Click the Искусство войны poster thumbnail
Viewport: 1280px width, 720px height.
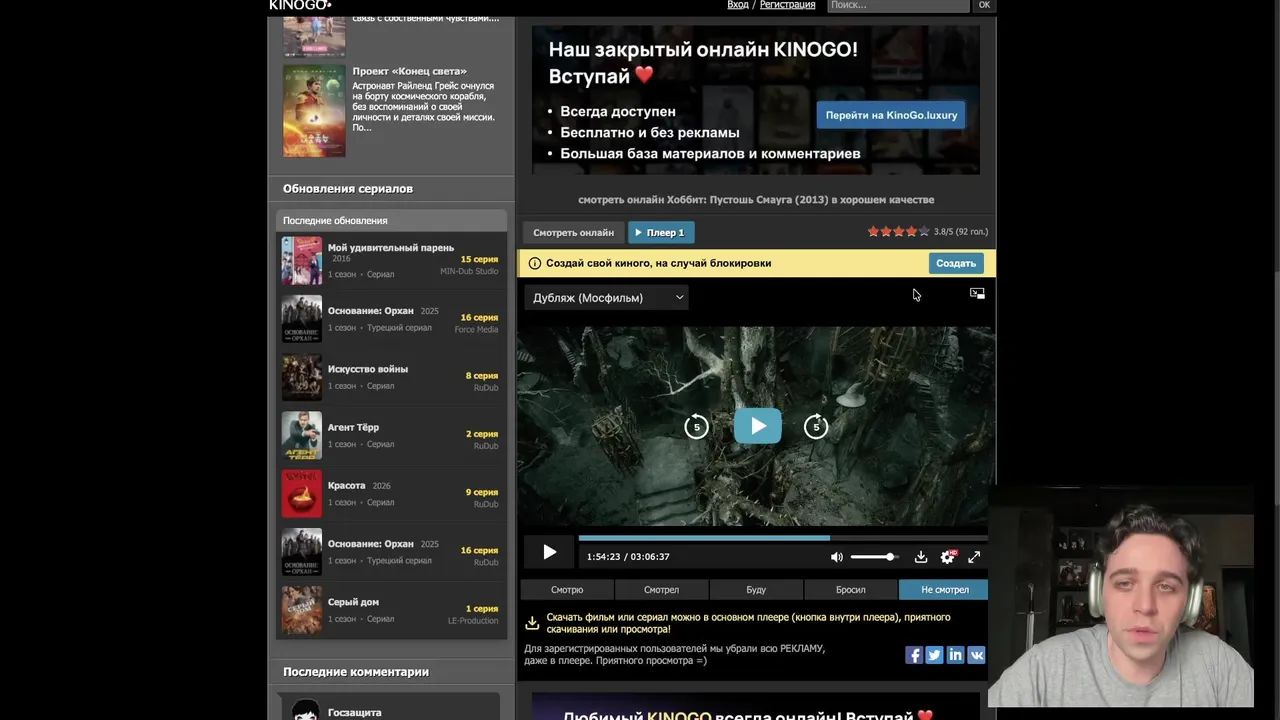[302, 378]
